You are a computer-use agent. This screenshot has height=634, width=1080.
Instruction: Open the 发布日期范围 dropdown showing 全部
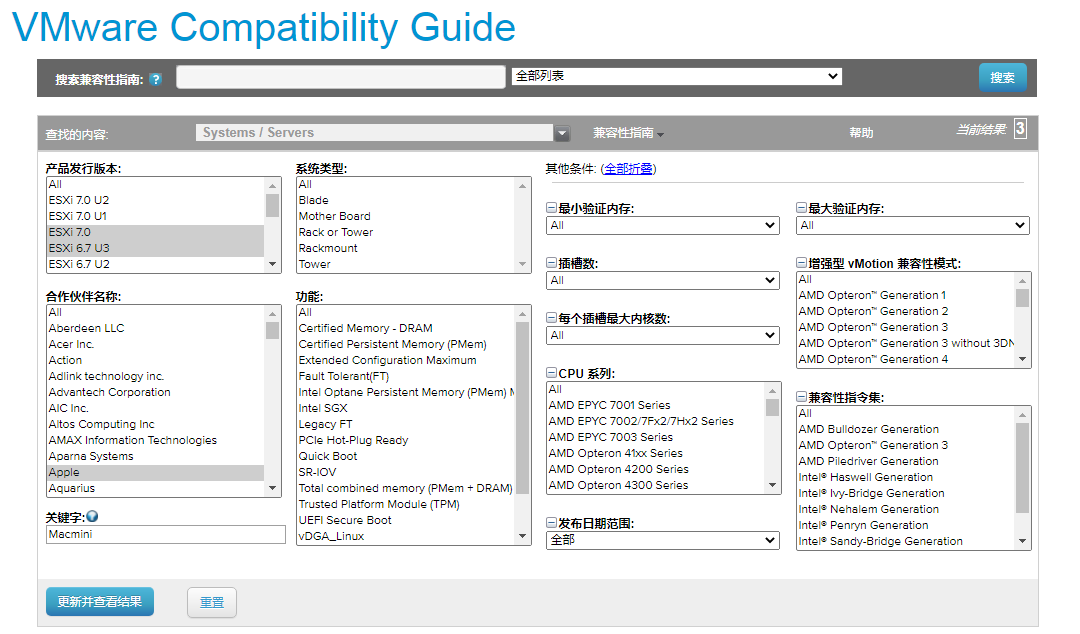663,540
